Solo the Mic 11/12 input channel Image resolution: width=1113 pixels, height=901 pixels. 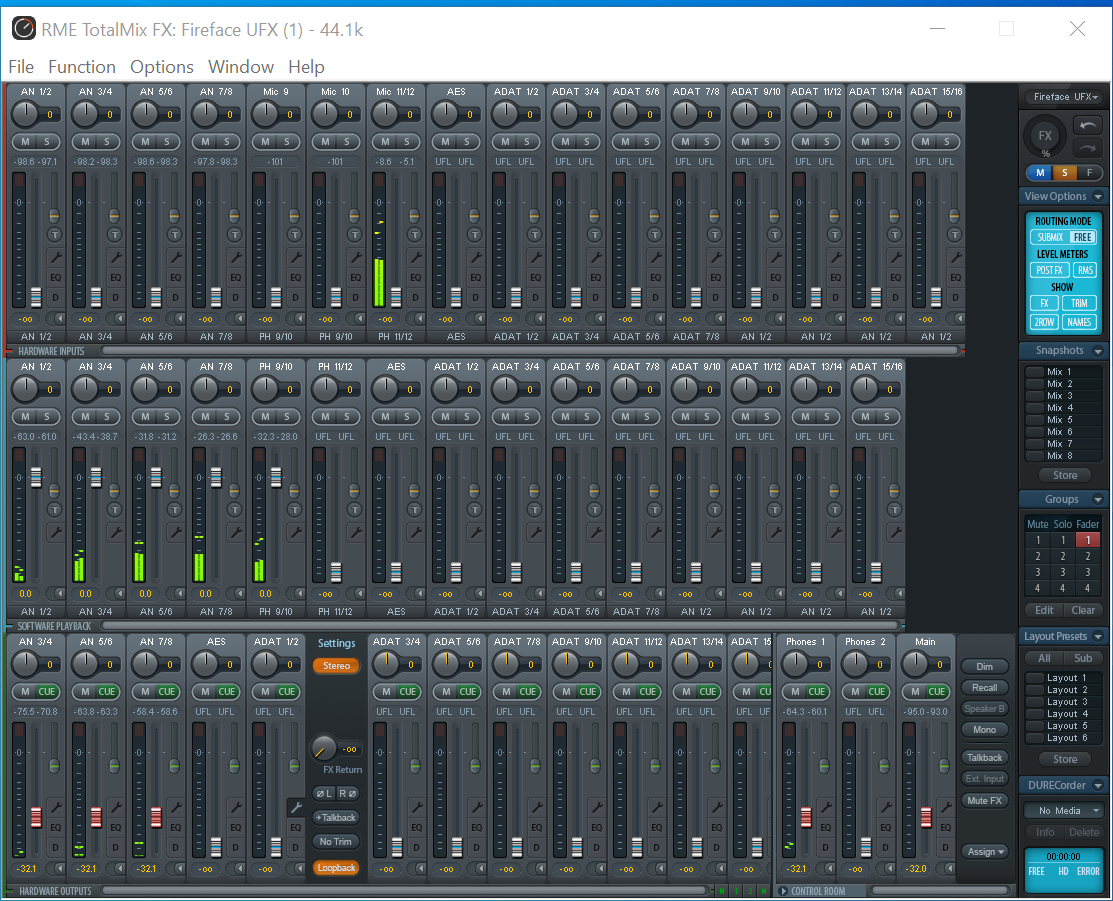click(x=407, y=142)
